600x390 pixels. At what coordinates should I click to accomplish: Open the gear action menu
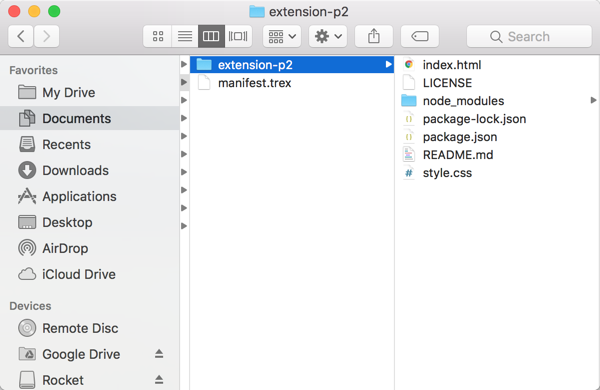click(x=328, y=36)
